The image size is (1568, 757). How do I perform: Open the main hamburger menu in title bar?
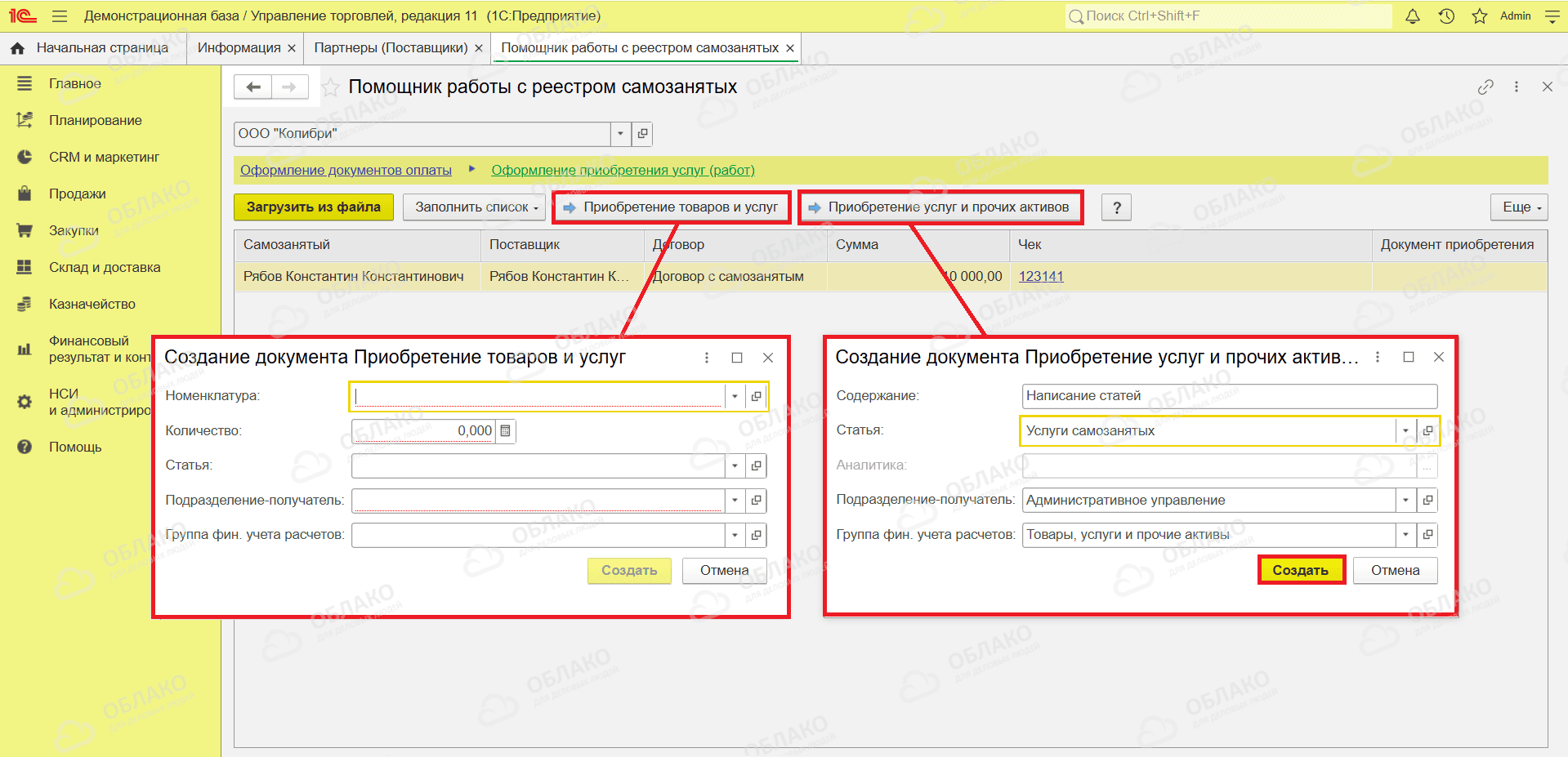point(60,16)
